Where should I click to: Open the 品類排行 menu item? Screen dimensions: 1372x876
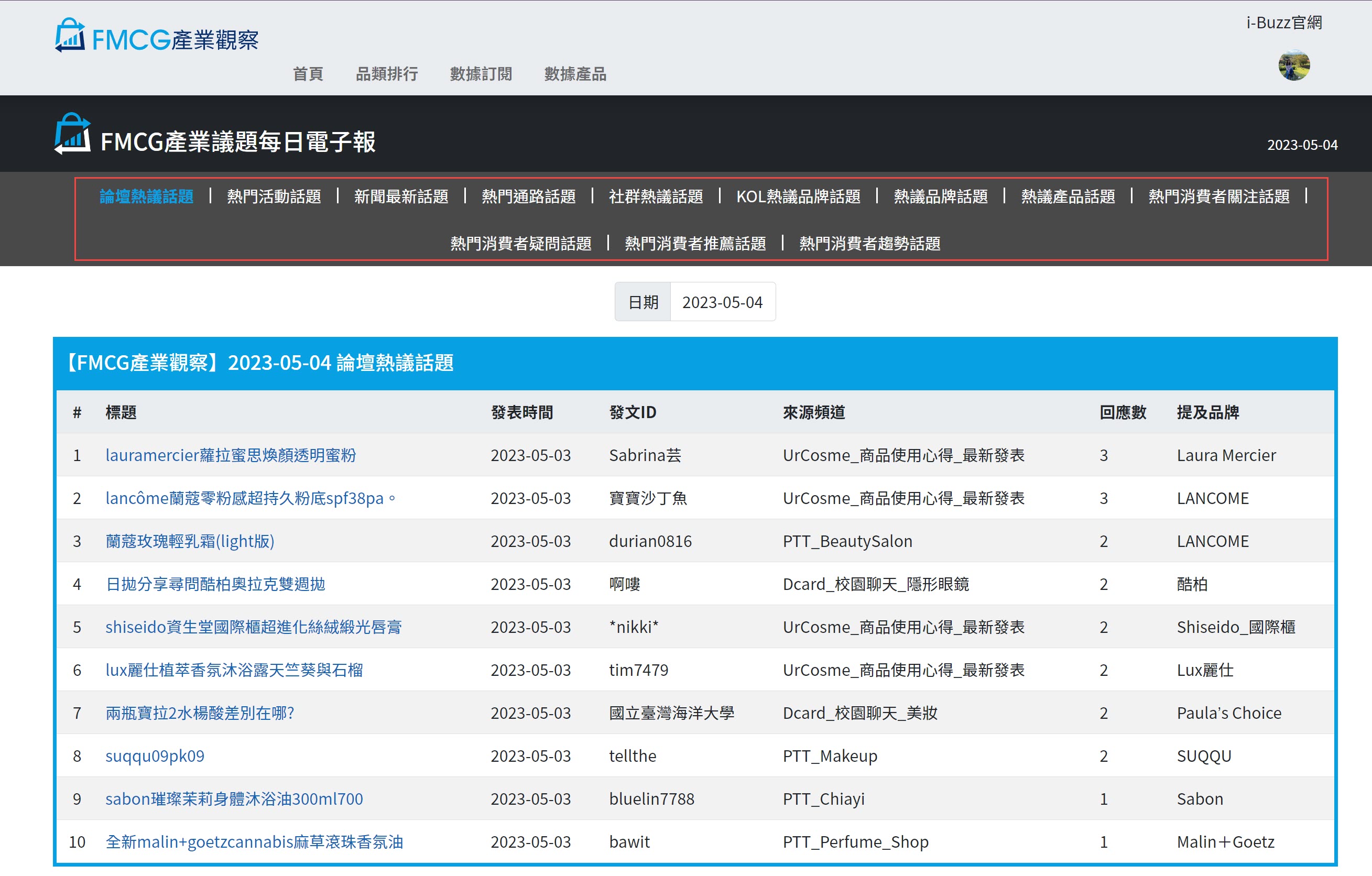click(x=387, y=74)
